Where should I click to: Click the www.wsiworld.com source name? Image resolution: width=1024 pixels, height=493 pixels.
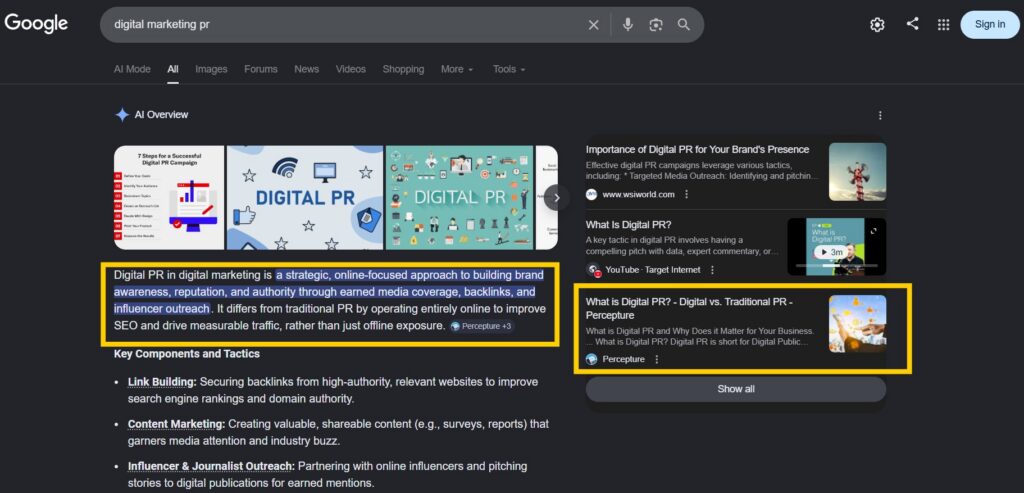[x=638, y=195]
